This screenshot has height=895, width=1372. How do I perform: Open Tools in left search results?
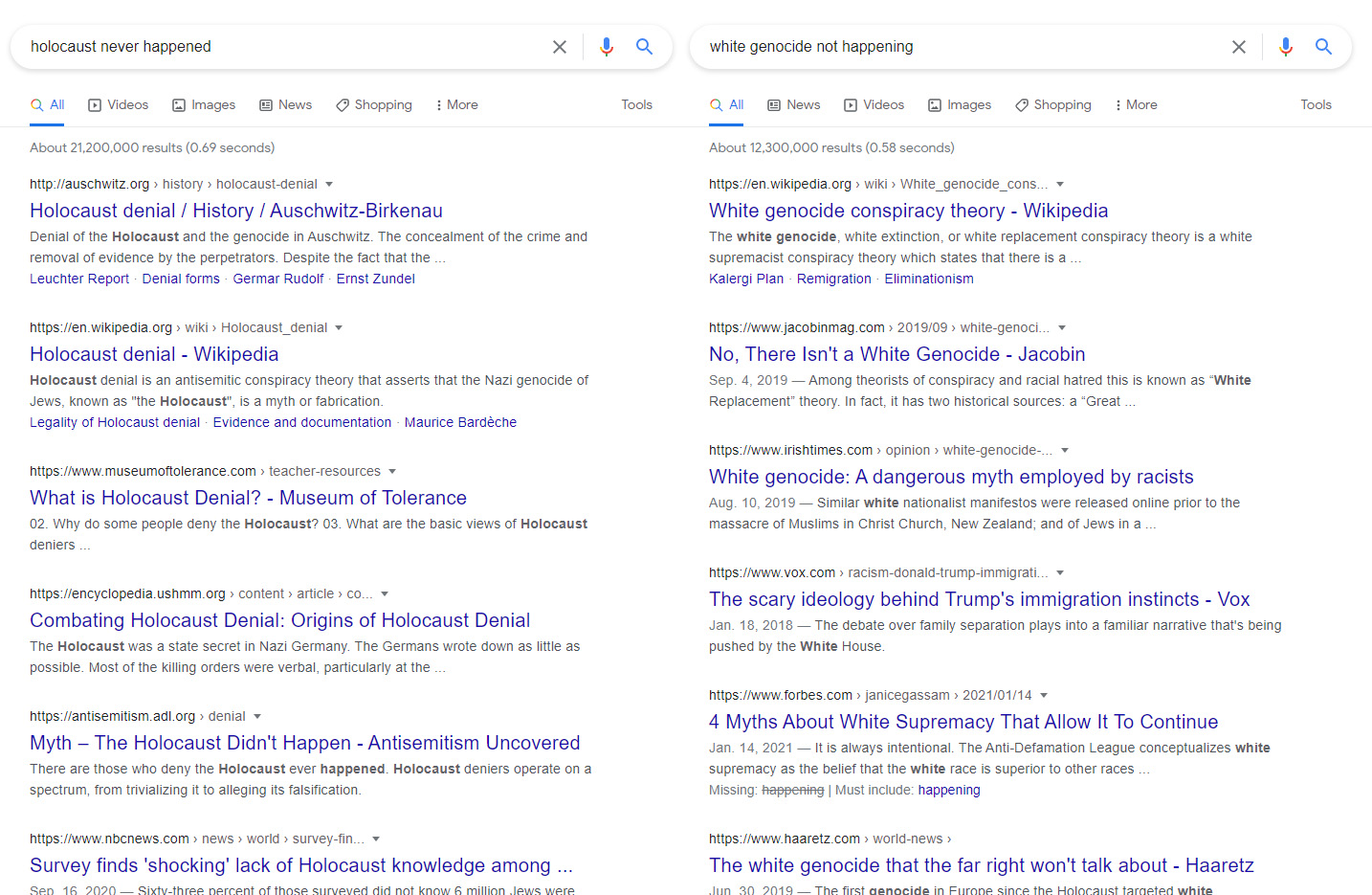click(x=637, y=105)
